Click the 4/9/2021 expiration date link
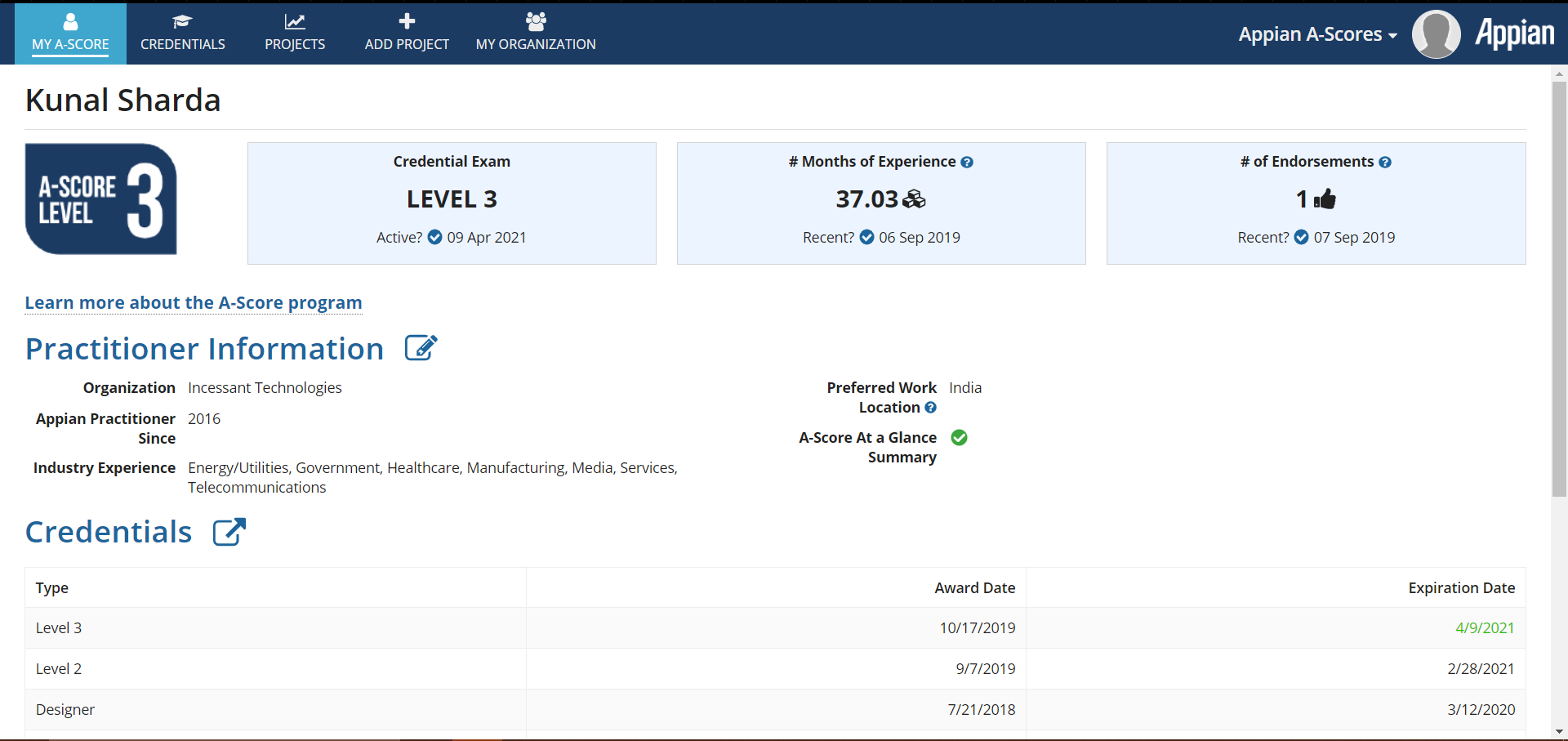 pyautogui.click(x=1484, y=627)
